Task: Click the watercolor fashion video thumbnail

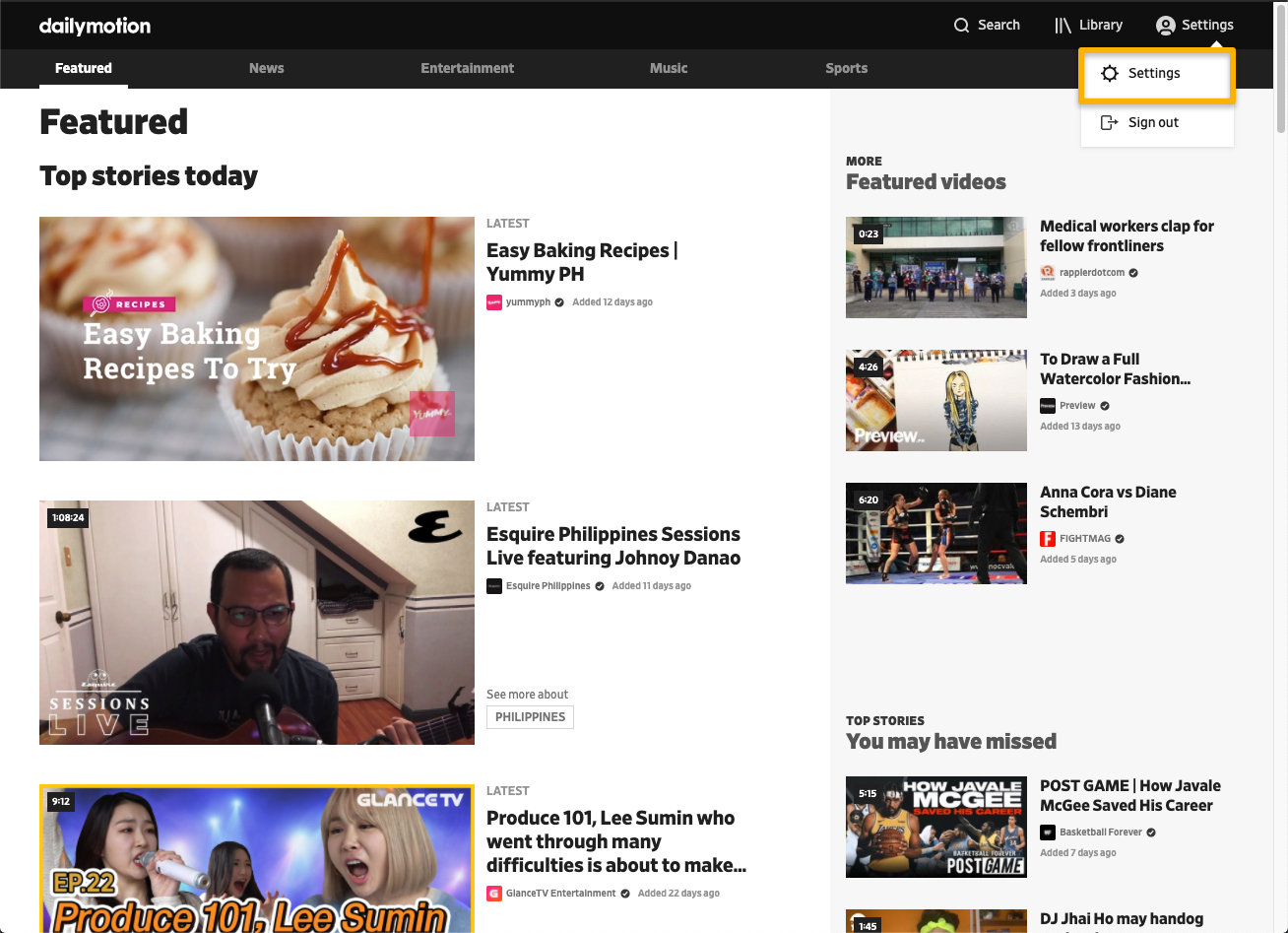Action: pos(936,400)
